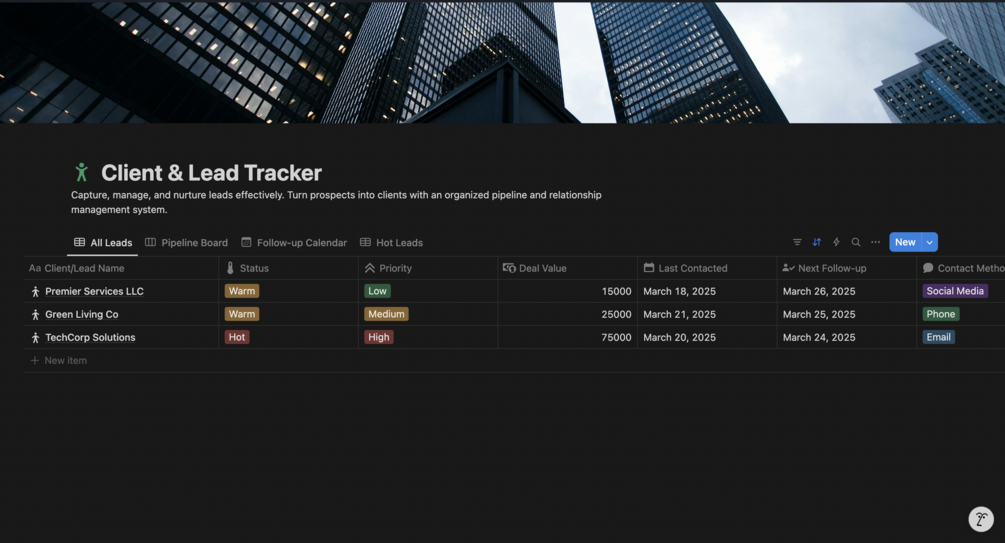
Task: Click the Status column header
Action: (288, 268)
